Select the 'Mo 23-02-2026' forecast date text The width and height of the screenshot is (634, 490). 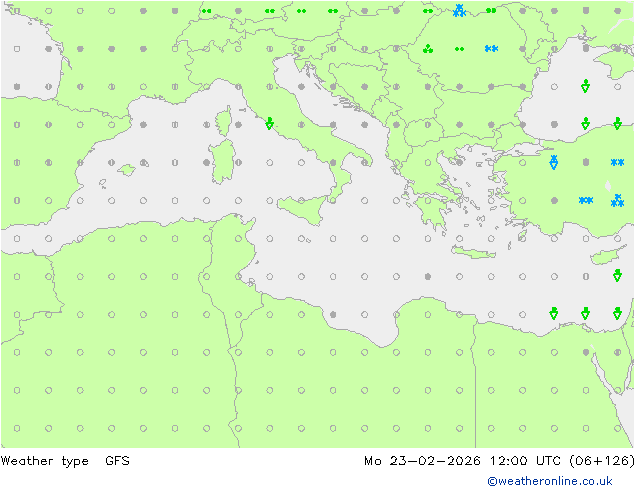[x=422, y=461]
